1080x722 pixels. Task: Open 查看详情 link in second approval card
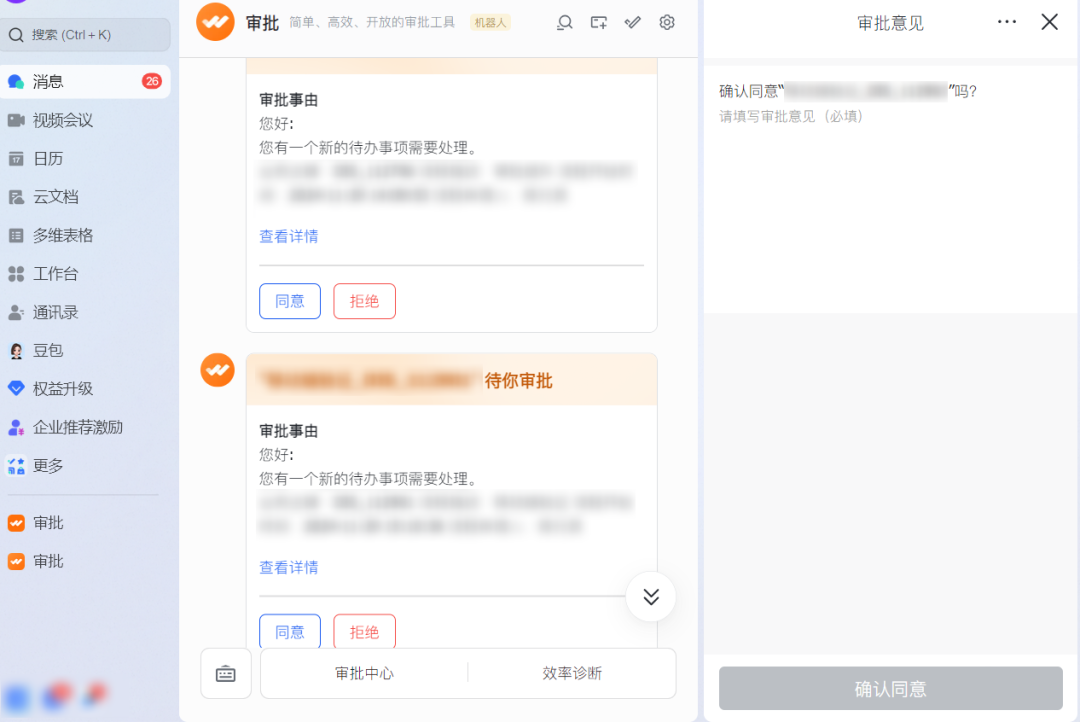point(289,568)
